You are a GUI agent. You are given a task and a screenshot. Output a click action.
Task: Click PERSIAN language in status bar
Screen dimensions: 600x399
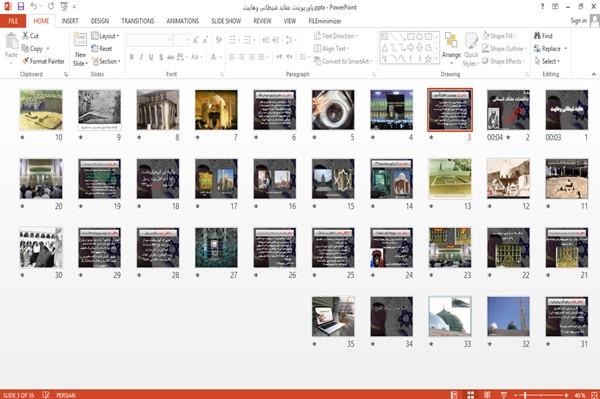tap(66, 395)
